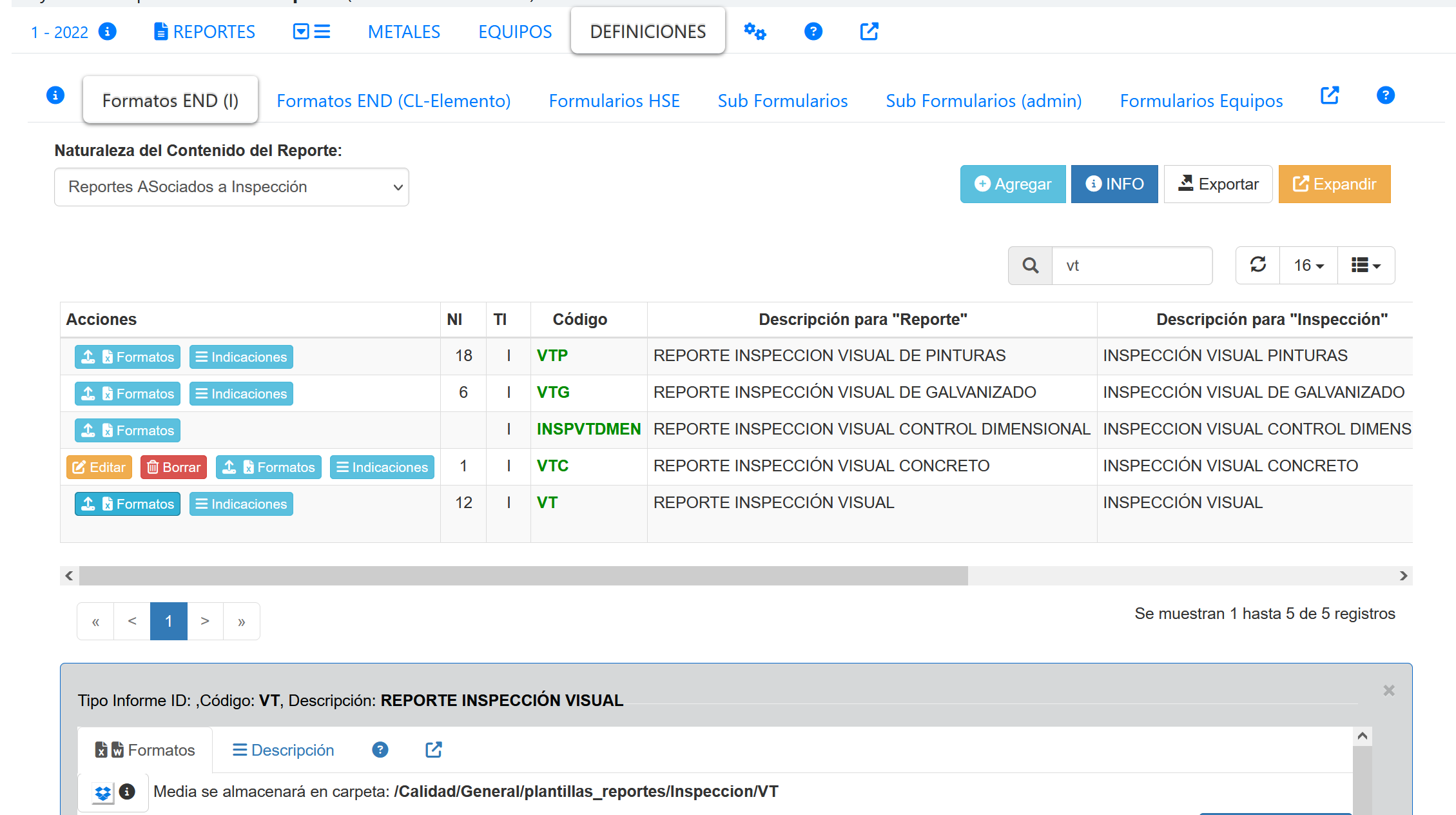The height and width of the screenshot is (815, 1456).
Task: Switch to Formularios HSE tab
Action: 614,101
